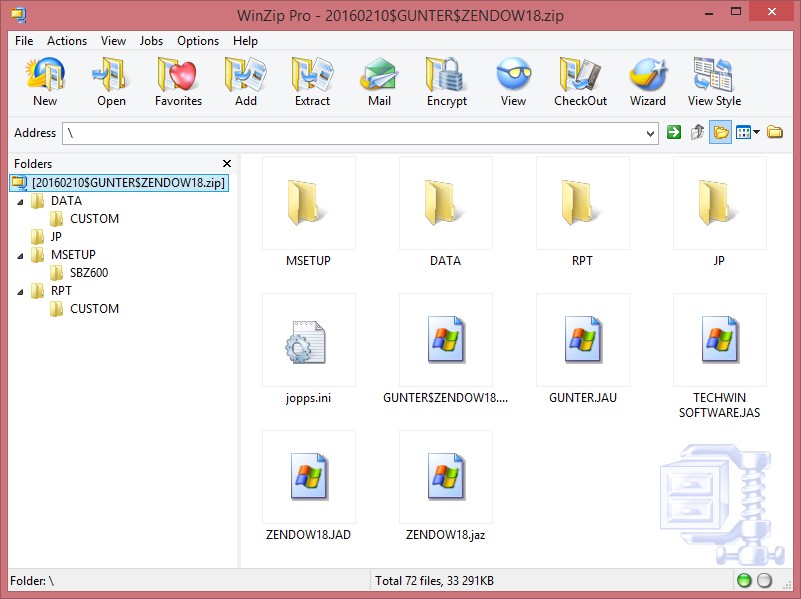801x599 pixels.
Task: Click the green status light indicator
Action: [744, 581]
